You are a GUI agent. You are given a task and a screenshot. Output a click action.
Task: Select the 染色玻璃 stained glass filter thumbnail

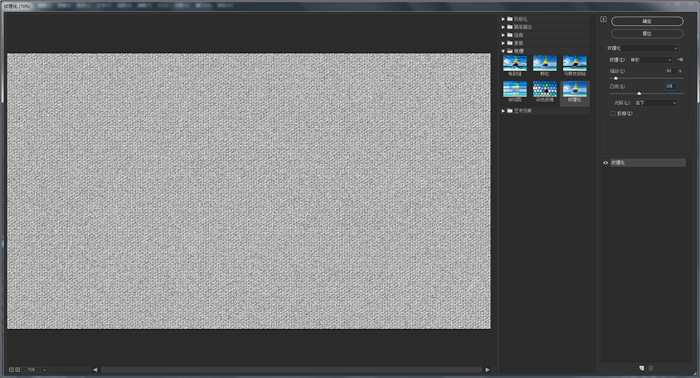click(545, 92)
